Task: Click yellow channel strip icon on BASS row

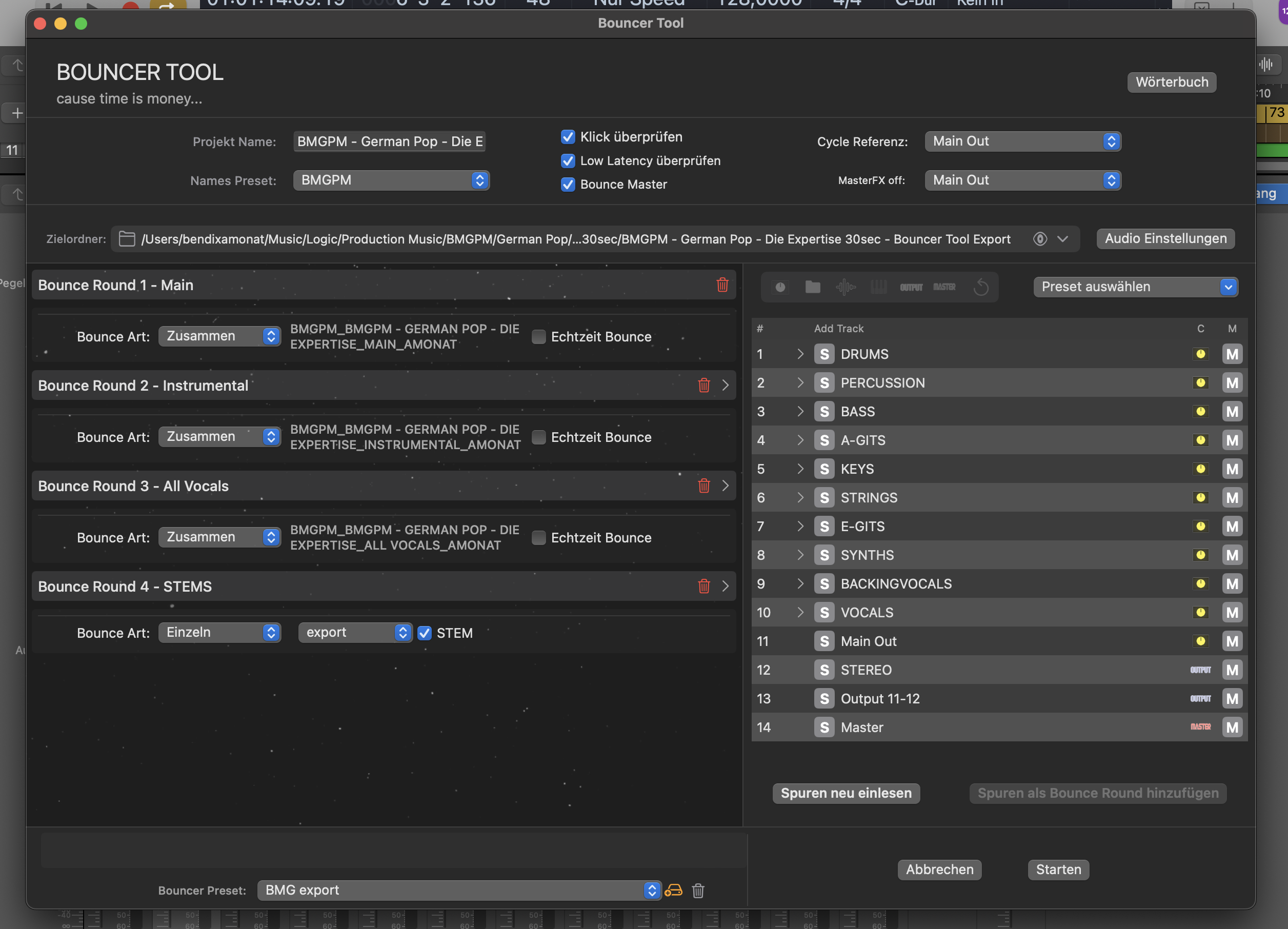Action: point(1200,411)
